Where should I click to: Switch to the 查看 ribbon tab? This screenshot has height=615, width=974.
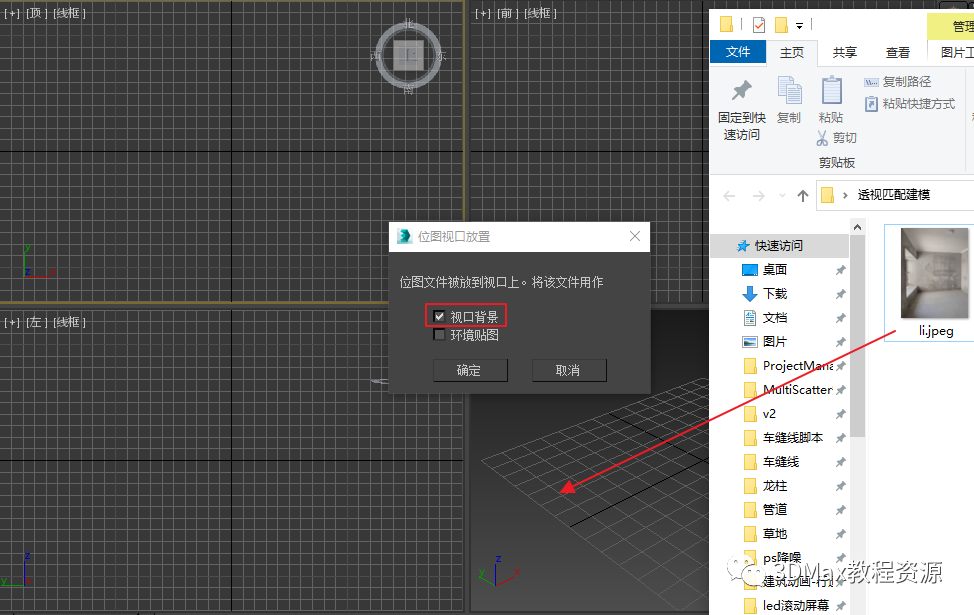click(897, 53)
